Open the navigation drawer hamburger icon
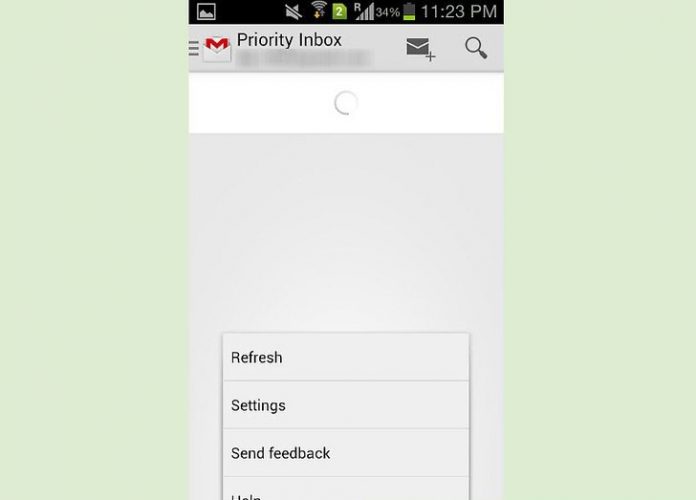 click(194, 48)
